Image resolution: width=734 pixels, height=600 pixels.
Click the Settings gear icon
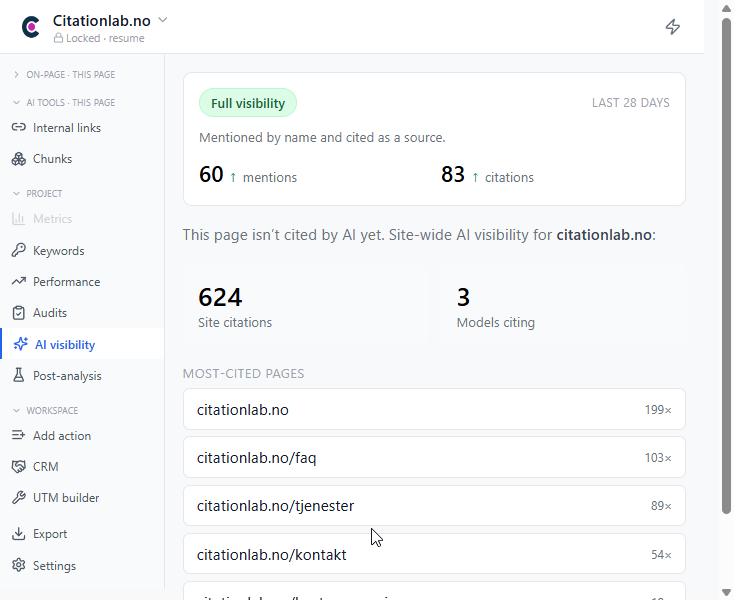click(x=19, y=565)
